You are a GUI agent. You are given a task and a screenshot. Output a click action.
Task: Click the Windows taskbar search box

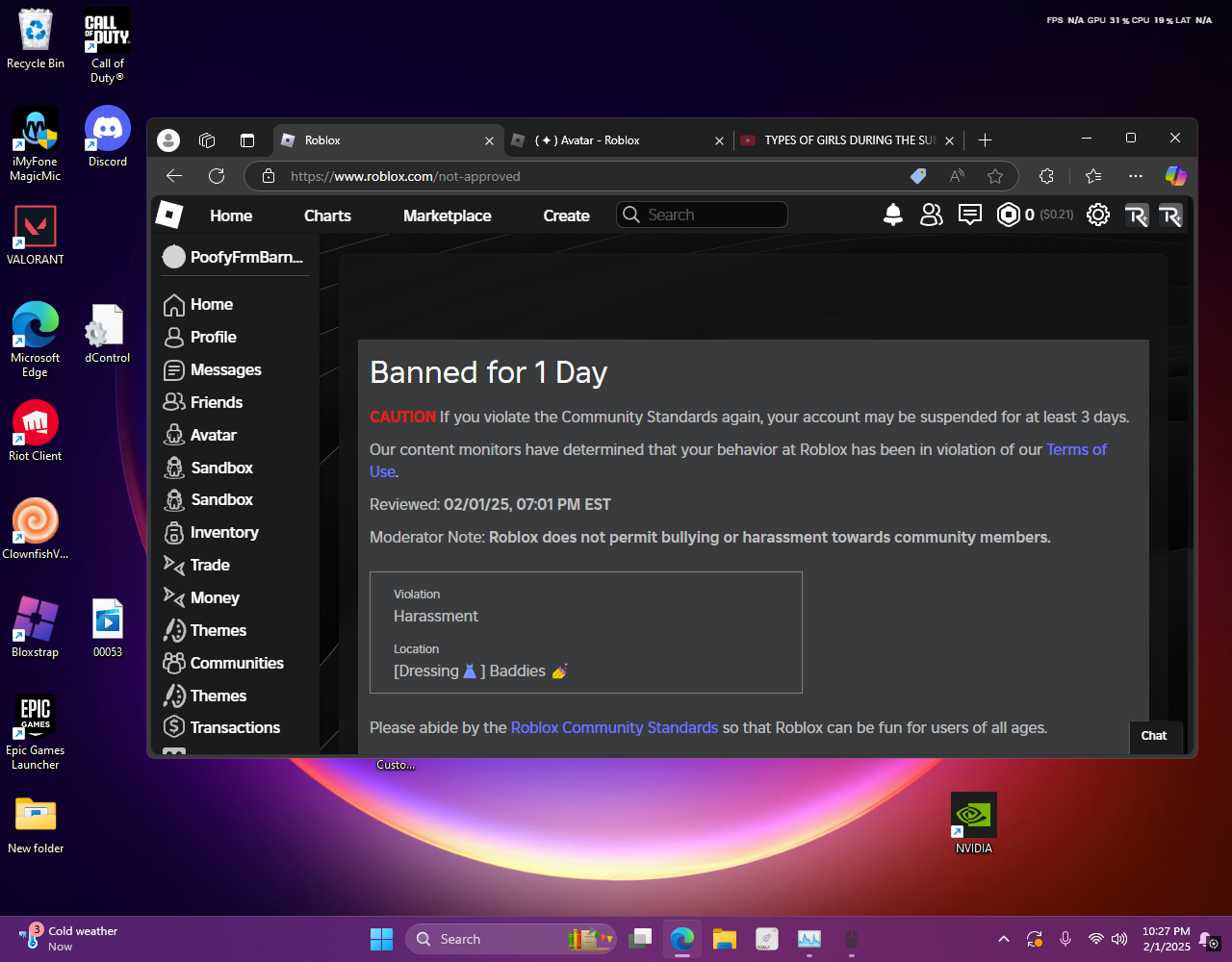click(x=511, y=939)
